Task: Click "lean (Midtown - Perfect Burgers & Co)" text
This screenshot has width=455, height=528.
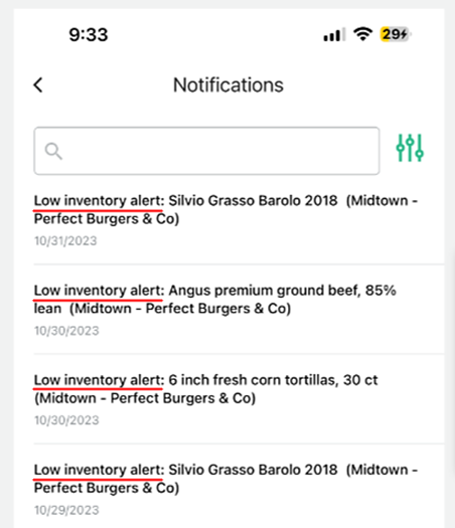Action: coord(162,308)
